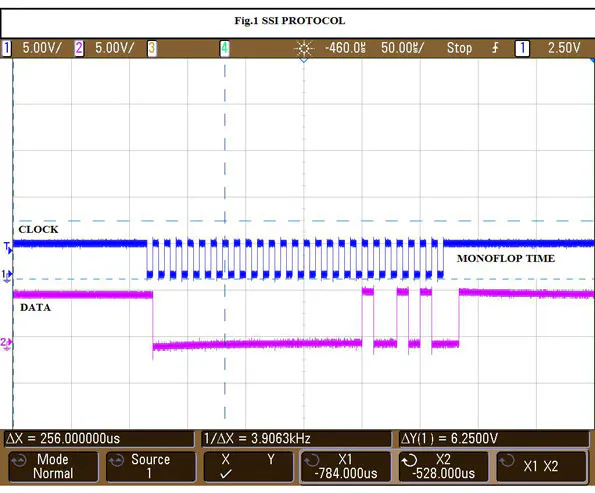Screen dimensions: 595x493
Task: Click channel 1 scale 5.00V/ value
Action: click(42, 48)
